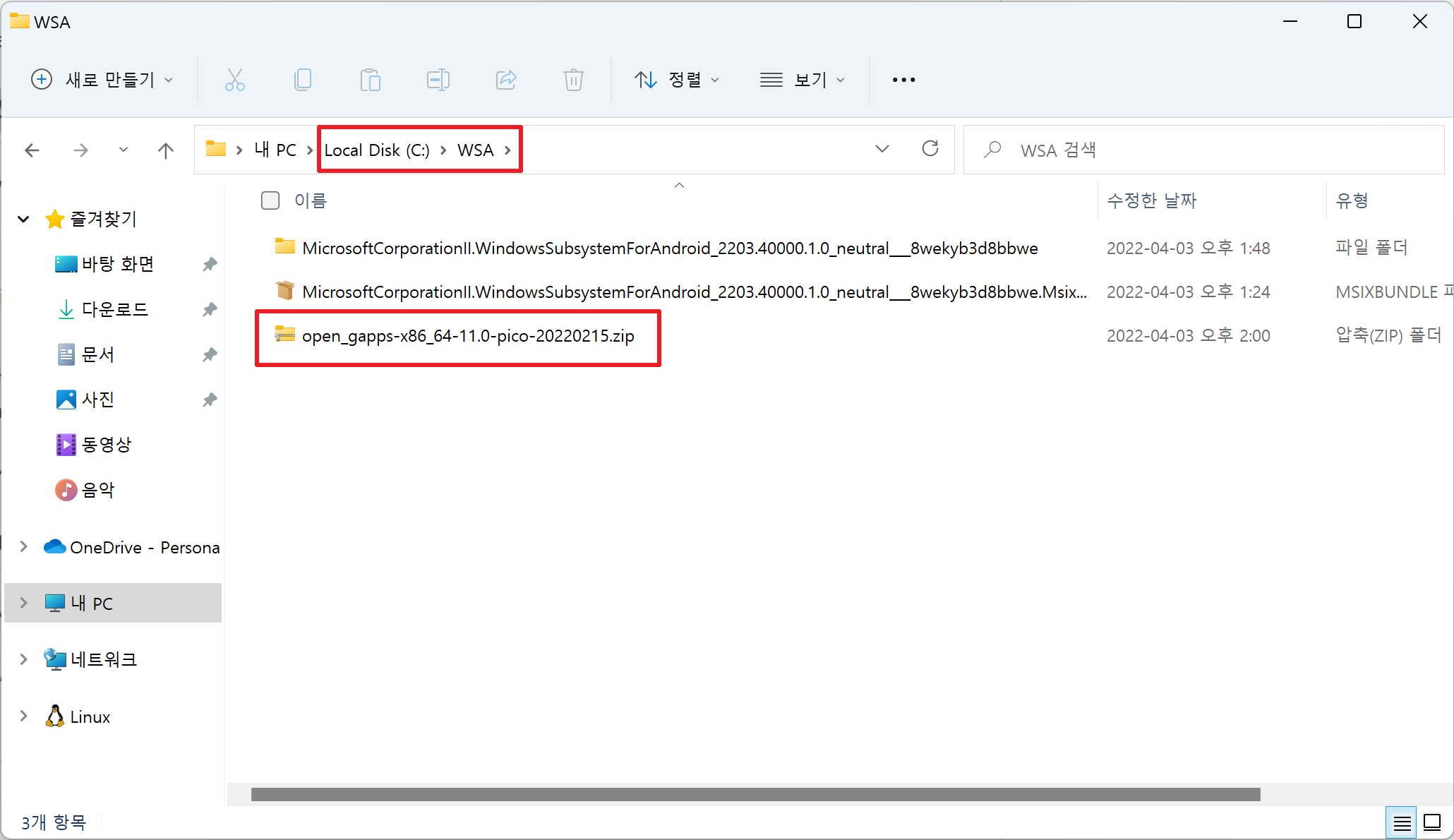Screen dimensions: 1454x840
Task: Navigate back with the left arrow
Action: (x=32, y=150)
